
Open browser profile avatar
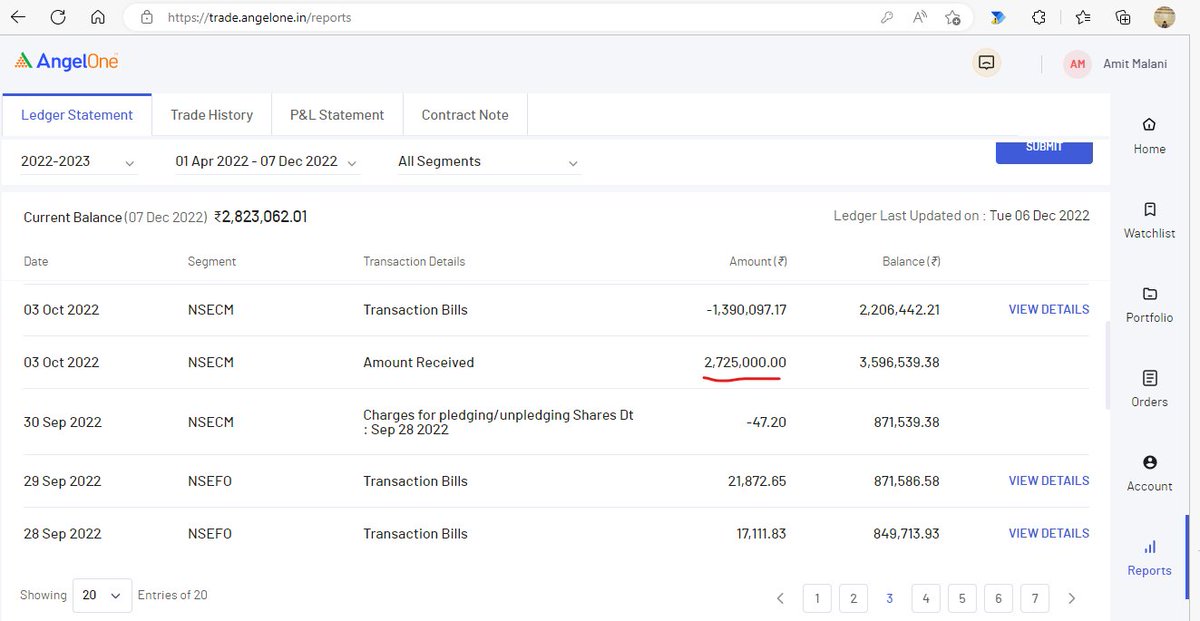1164,17
